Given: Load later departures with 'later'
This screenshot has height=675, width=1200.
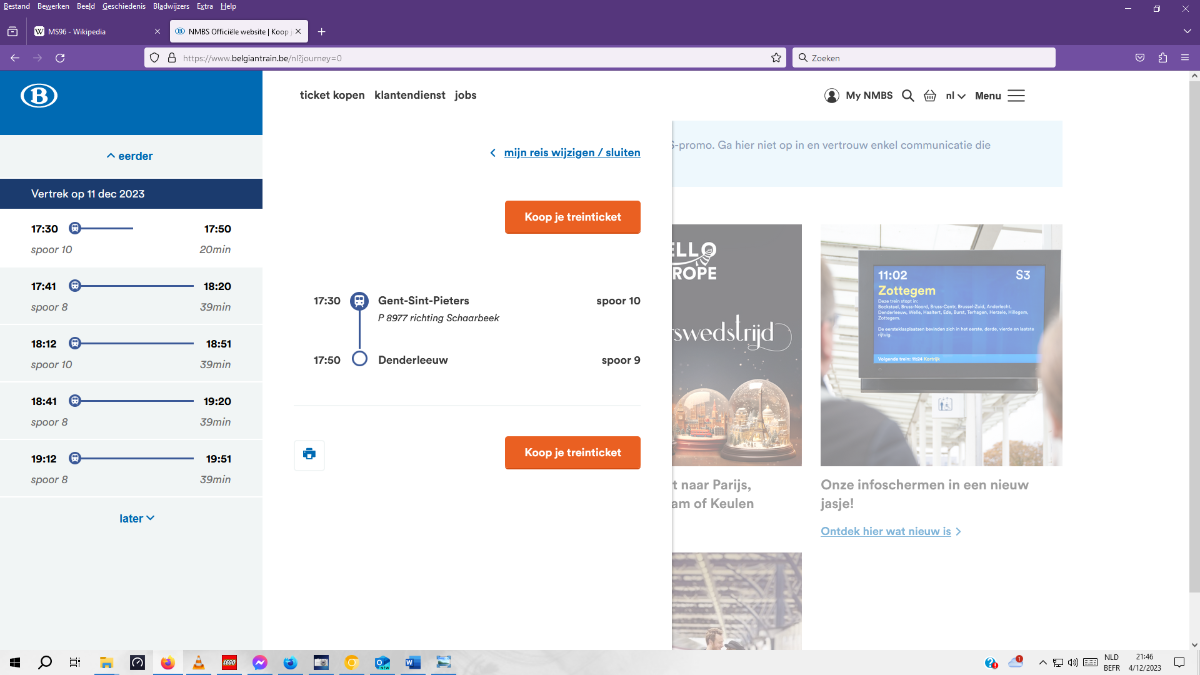Looking at the screenshot, I should (x=137, y=518).
